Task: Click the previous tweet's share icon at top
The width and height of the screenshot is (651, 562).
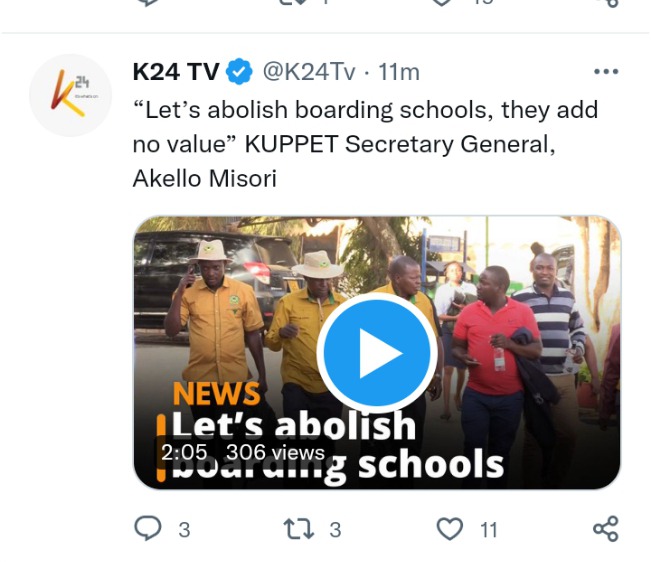Action: tap(608, 3)
